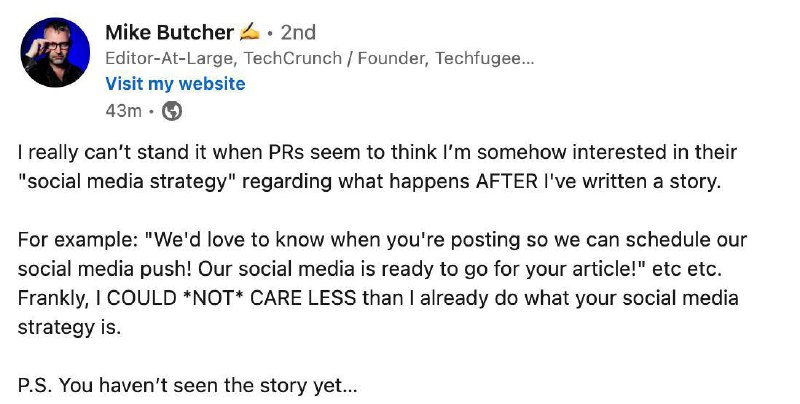800x404 pixels.
Task: Click the COULD *NOT* CARE LESS text
Action: tap(231, 298)
